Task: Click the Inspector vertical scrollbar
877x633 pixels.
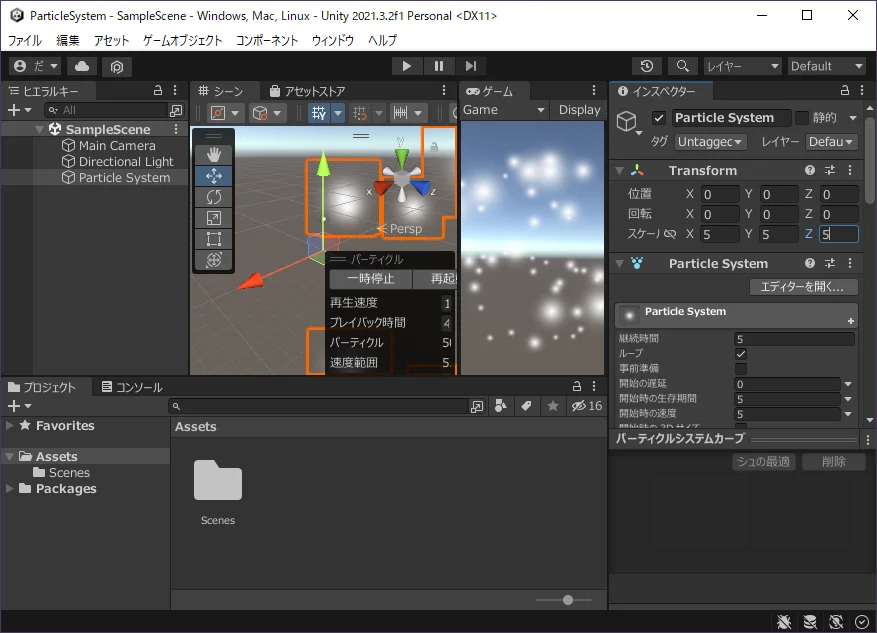Action: (x=870, y=160)
